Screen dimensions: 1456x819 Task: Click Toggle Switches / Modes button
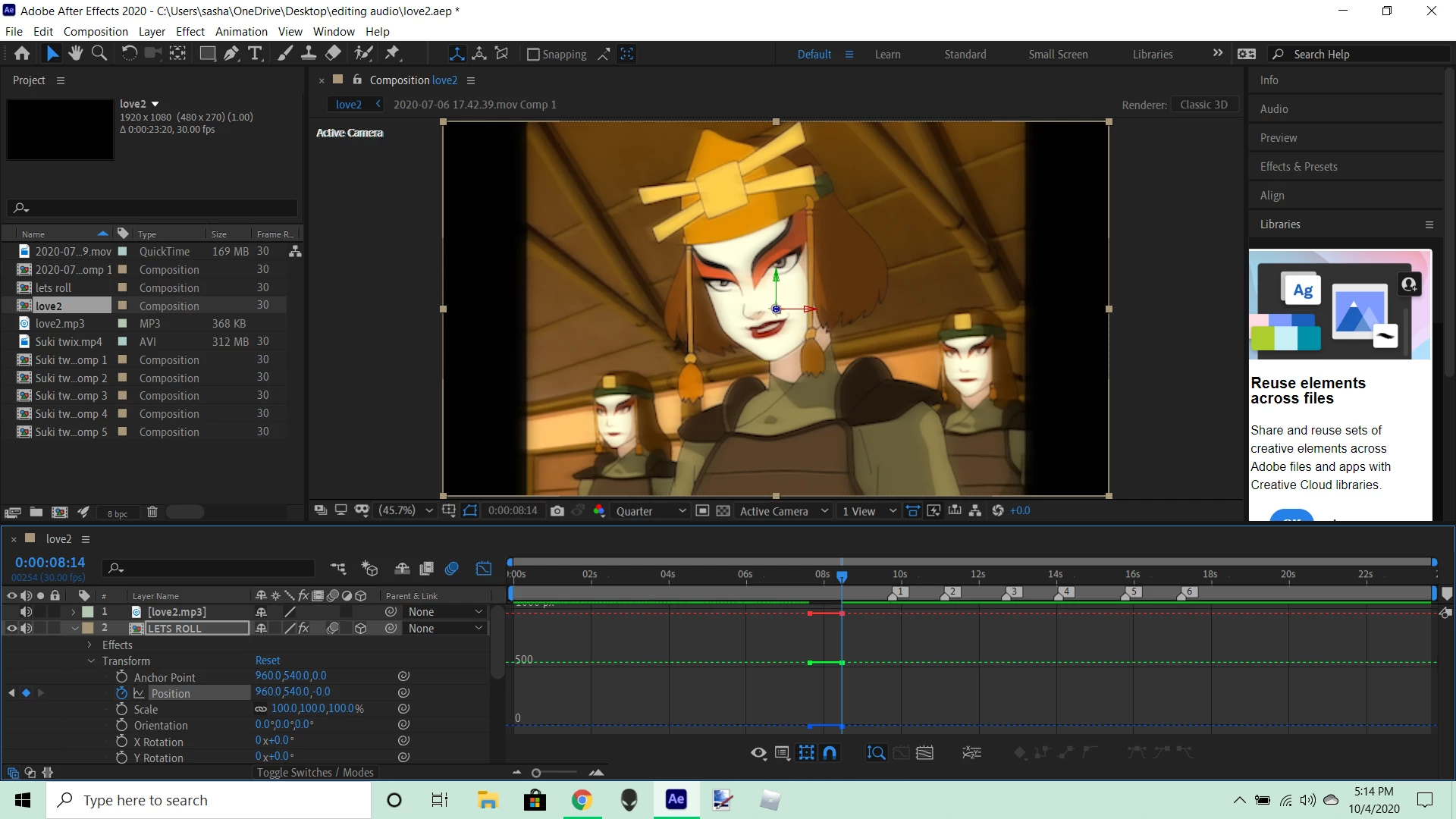(x=315, y=773)
